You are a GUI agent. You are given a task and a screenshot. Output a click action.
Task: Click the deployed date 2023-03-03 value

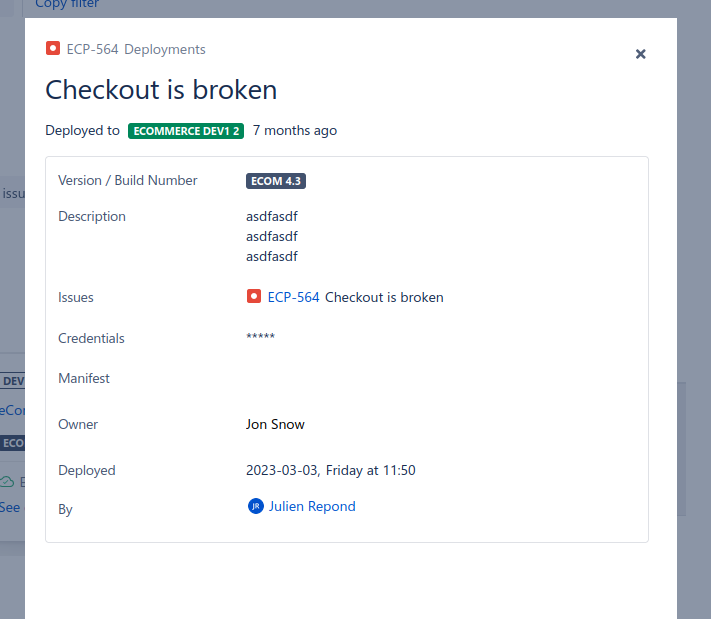coord(330,470)
